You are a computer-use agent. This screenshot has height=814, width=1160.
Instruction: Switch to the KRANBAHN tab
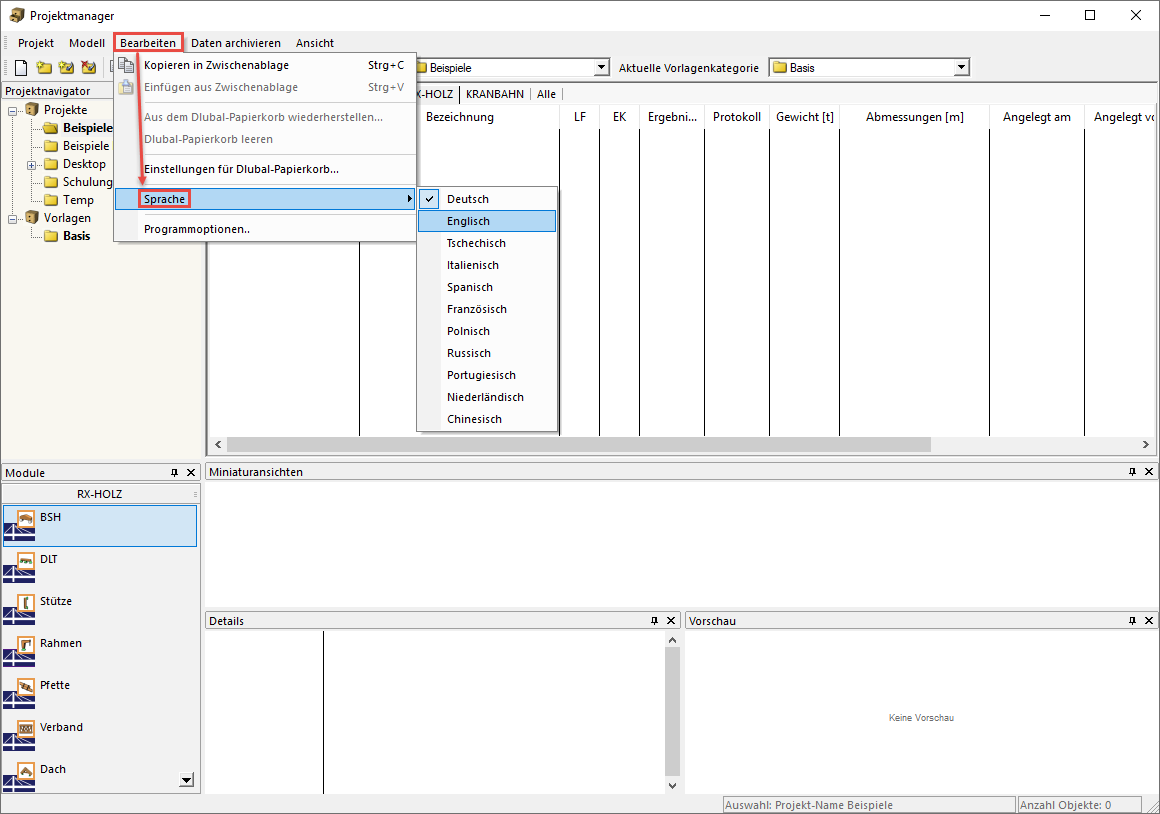pos(495,94)
